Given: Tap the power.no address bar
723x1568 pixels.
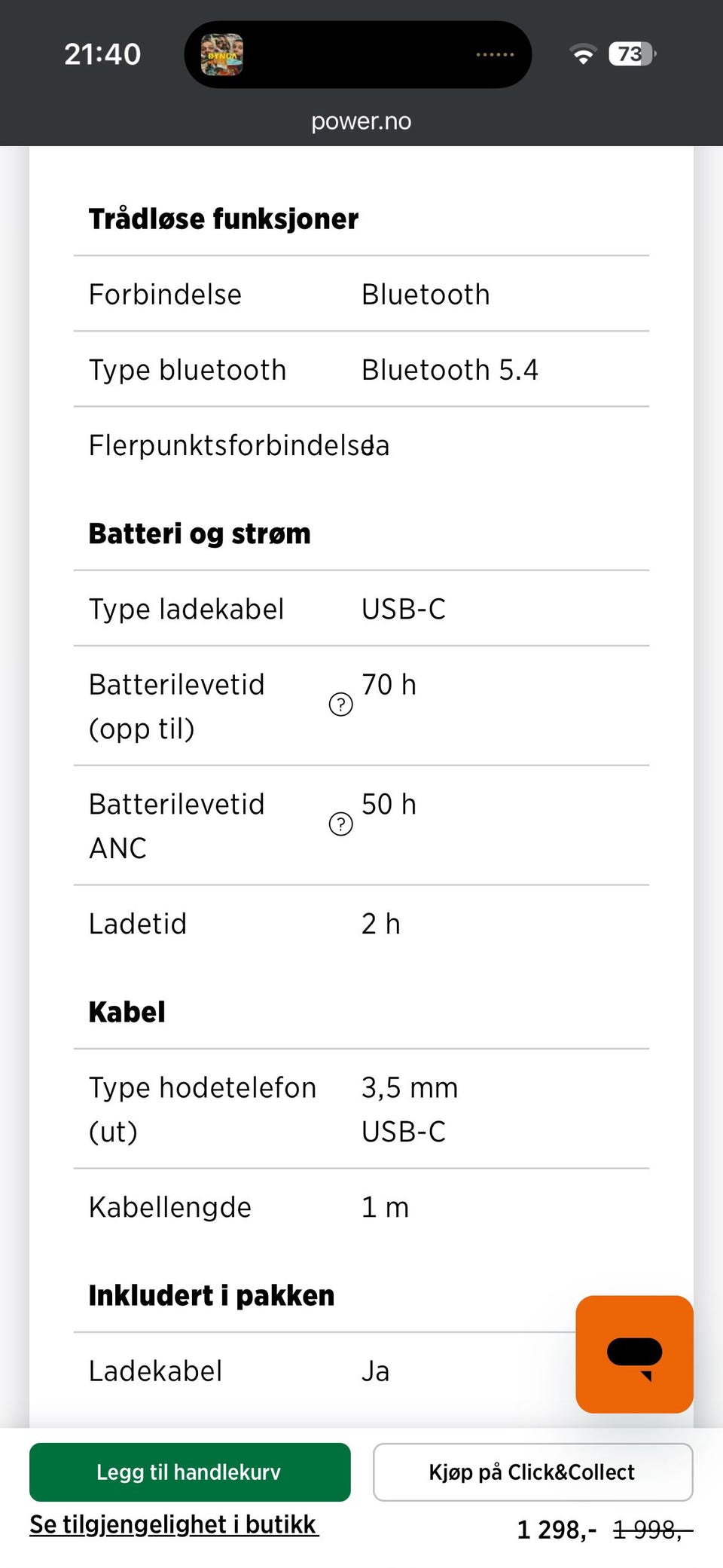Looking at the screenshot, I should click(x=361, y=121).
